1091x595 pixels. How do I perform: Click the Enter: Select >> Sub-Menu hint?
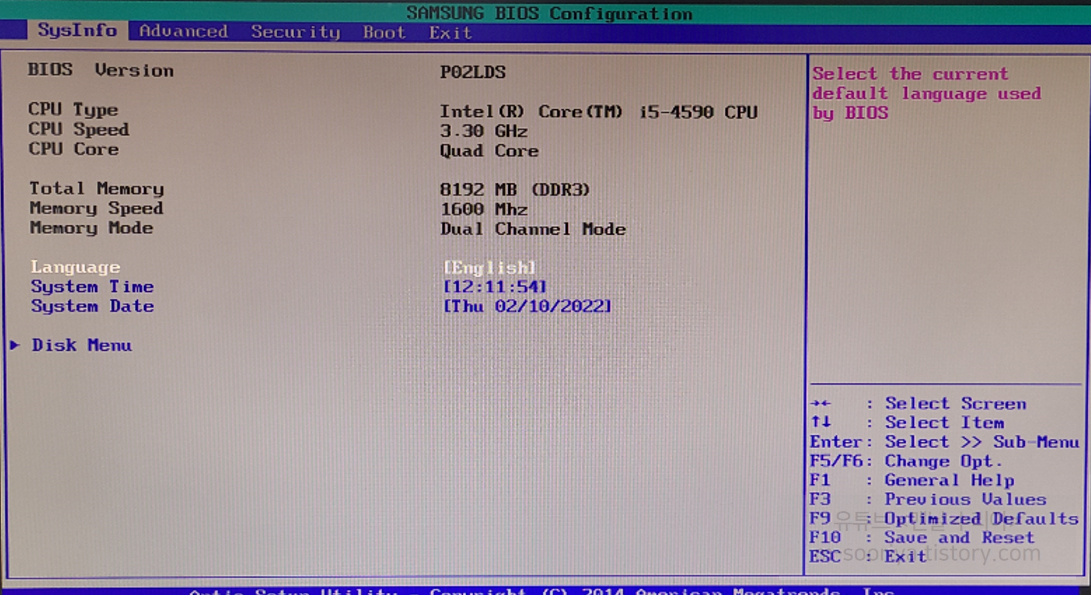[944, 442]
